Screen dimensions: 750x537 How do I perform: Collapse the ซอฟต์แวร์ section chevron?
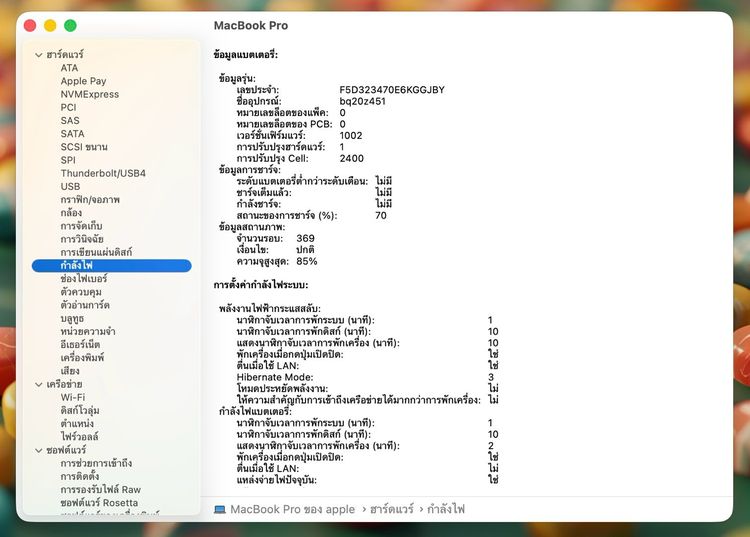[39, 450]
